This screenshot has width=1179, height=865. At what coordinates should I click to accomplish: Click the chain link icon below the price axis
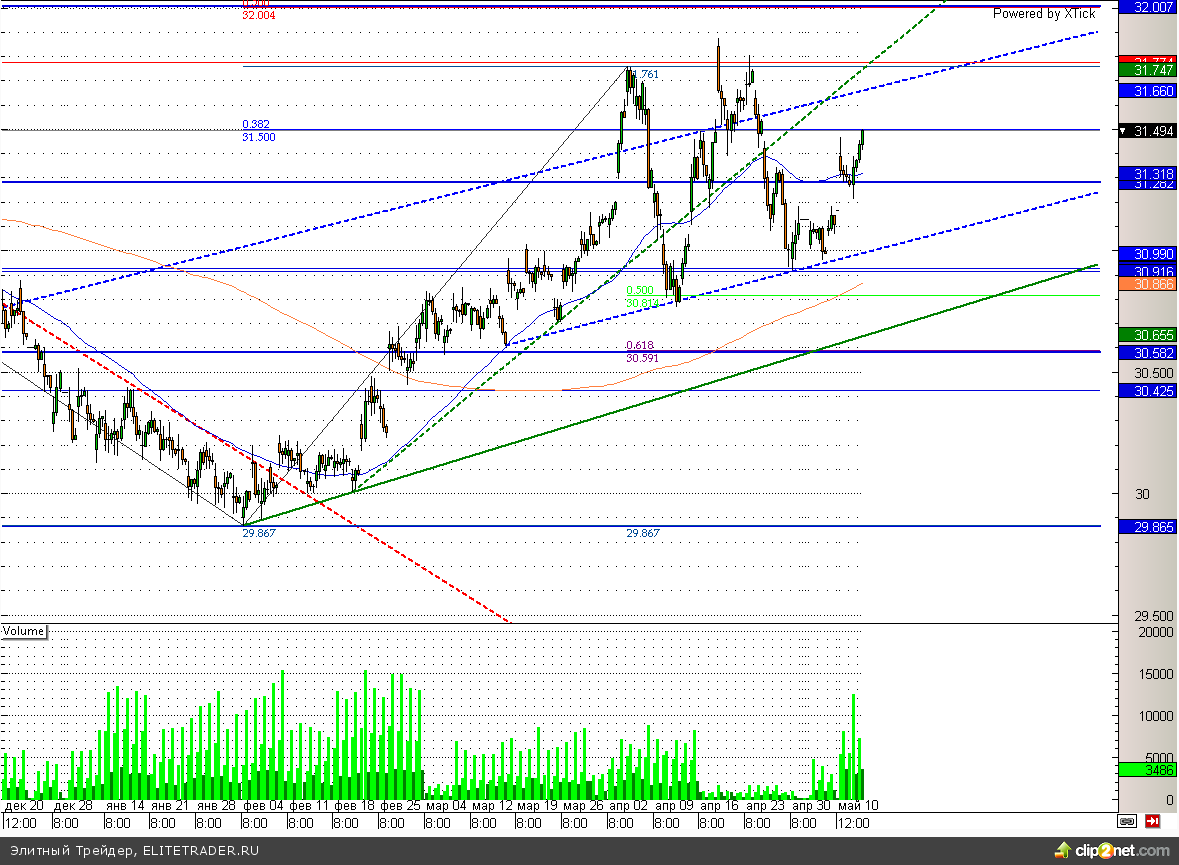click(x=1127, y=822)
